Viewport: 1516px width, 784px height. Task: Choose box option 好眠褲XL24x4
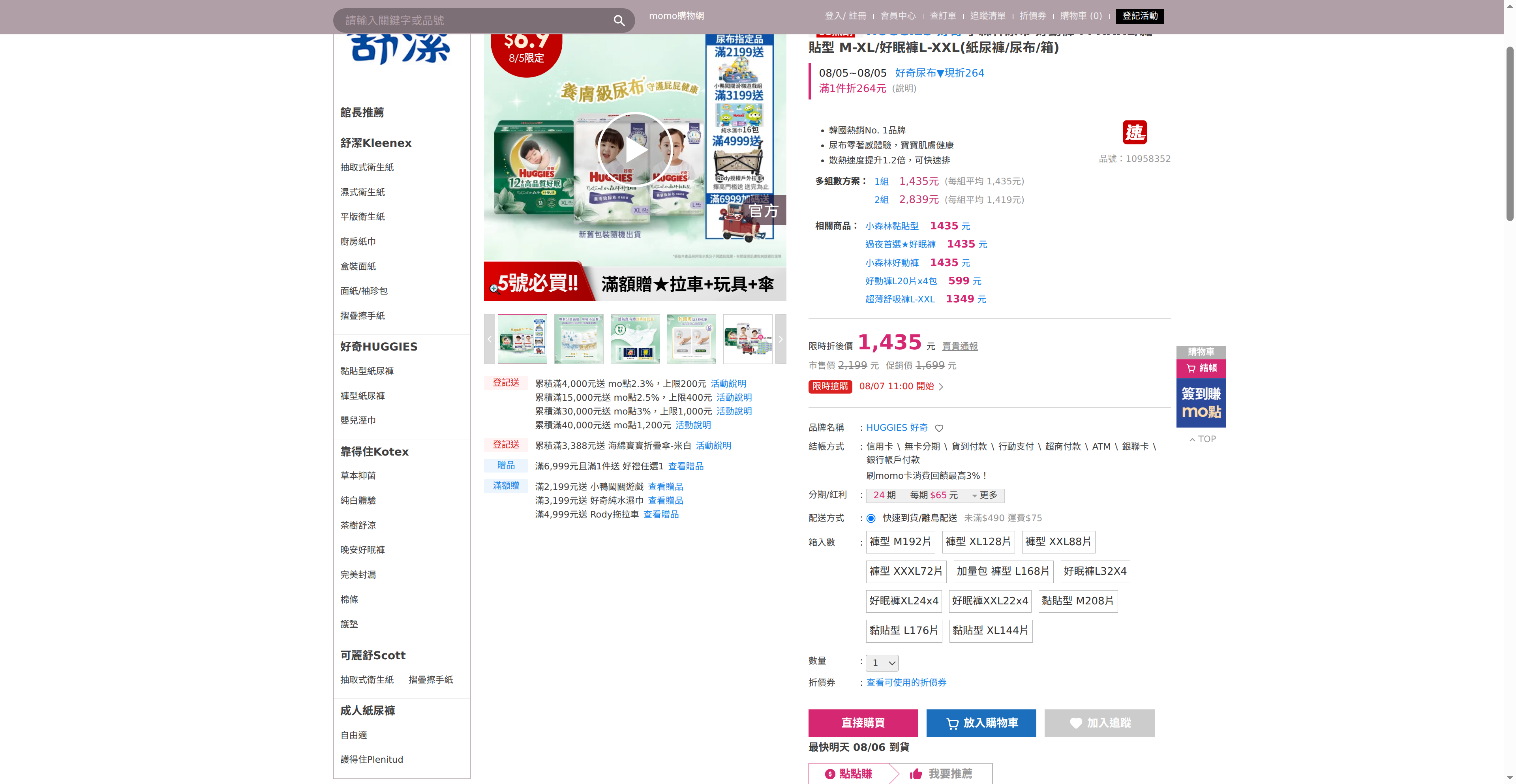coord(904,601)
